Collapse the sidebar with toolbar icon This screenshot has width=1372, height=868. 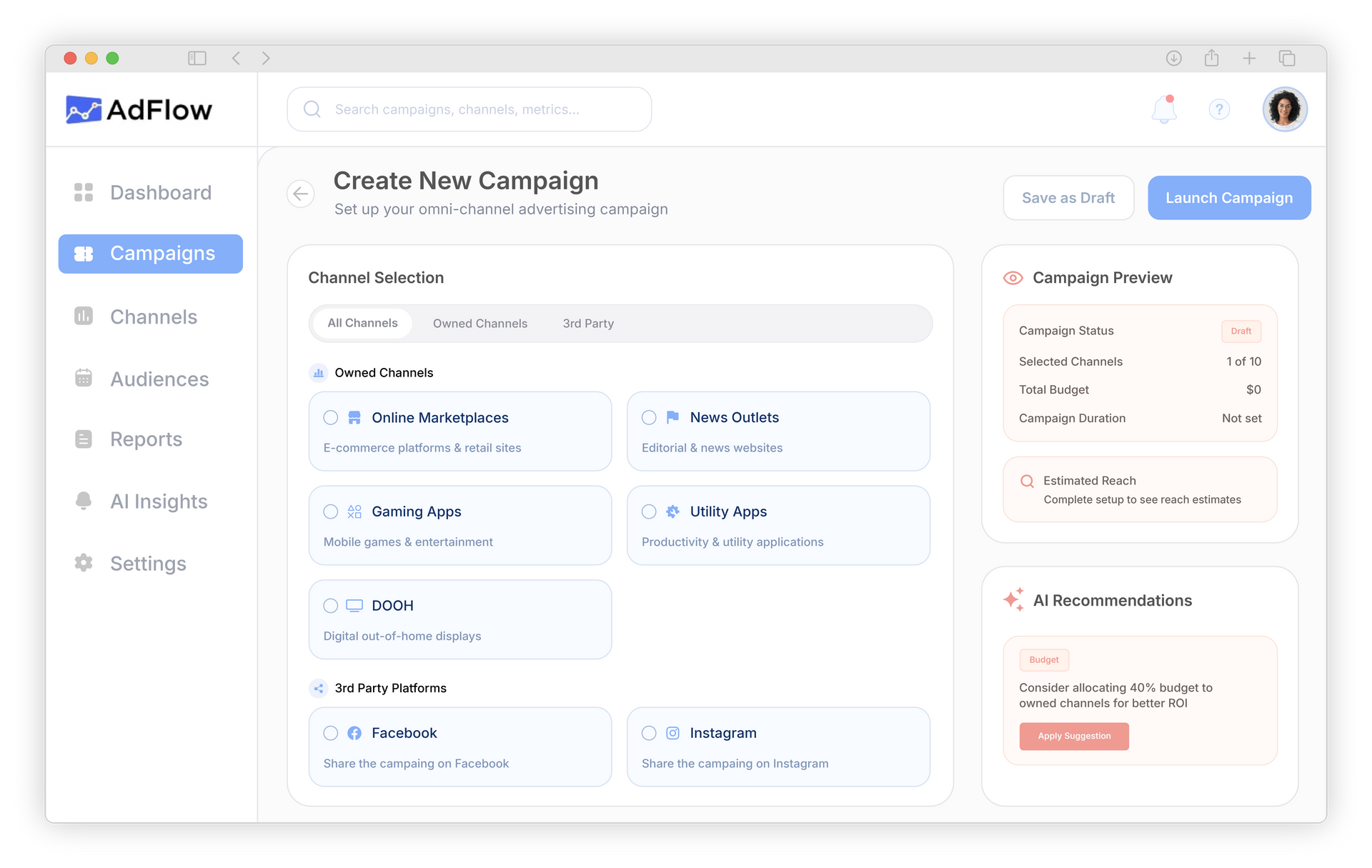coord(197,58)
